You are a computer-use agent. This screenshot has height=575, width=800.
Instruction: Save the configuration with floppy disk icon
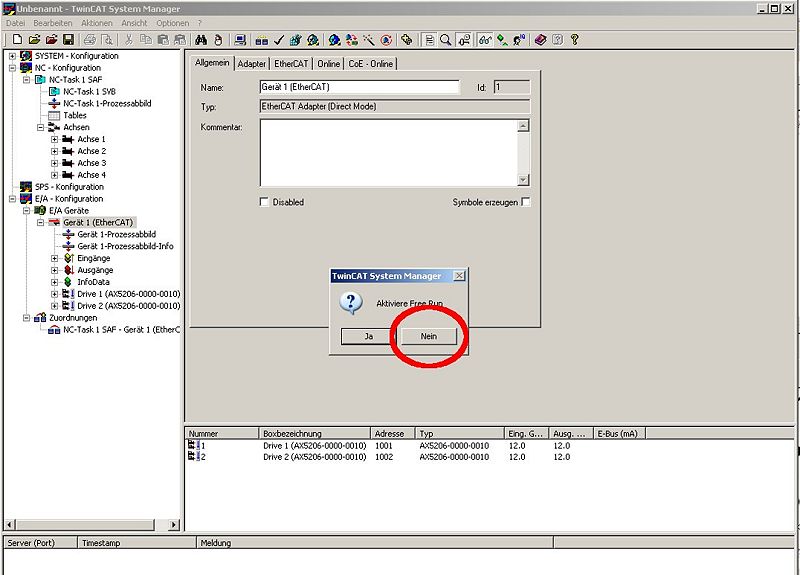[68, 40]
